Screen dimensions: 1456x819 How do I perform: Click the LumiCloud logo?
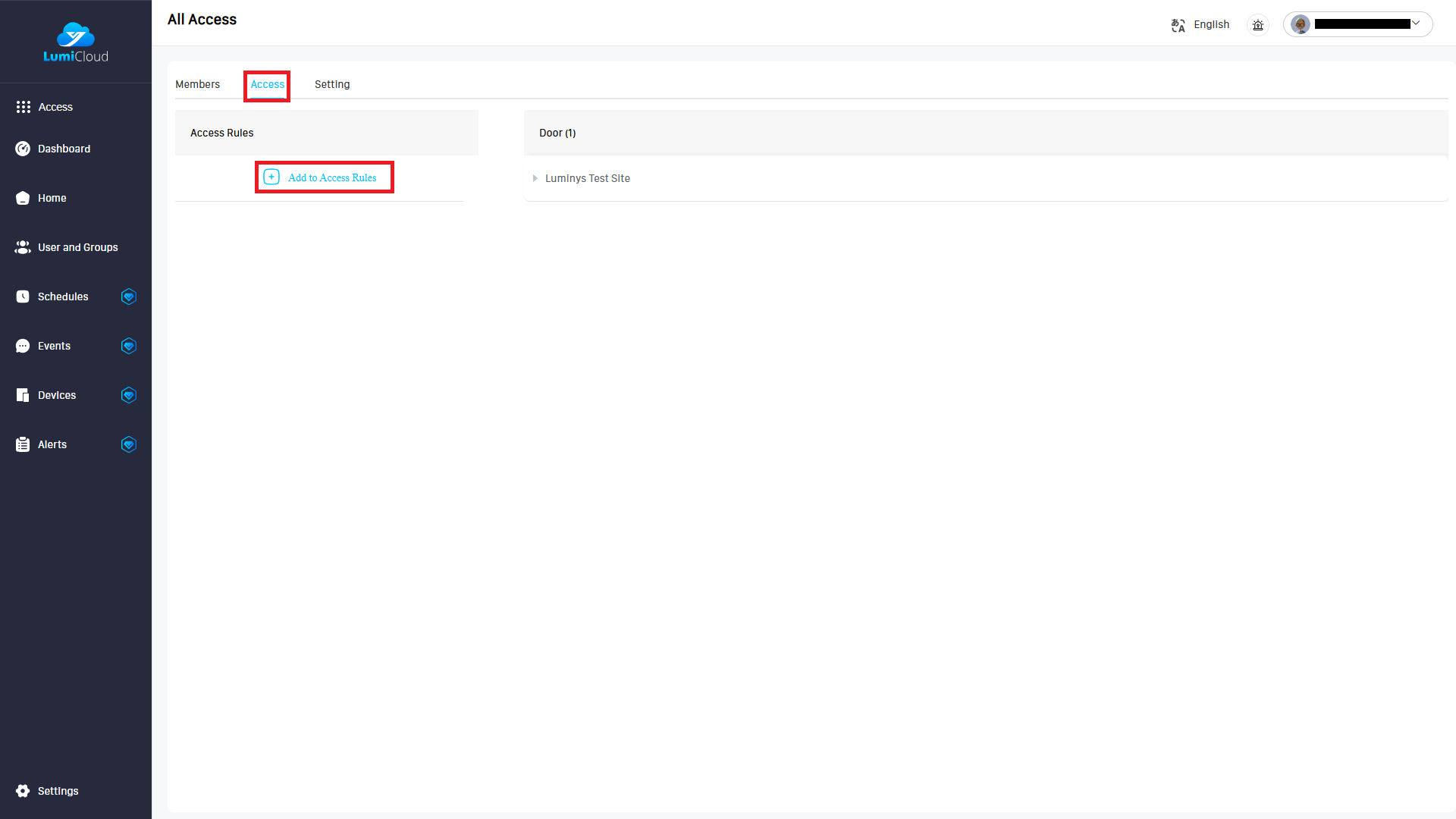tap(75, 42)
